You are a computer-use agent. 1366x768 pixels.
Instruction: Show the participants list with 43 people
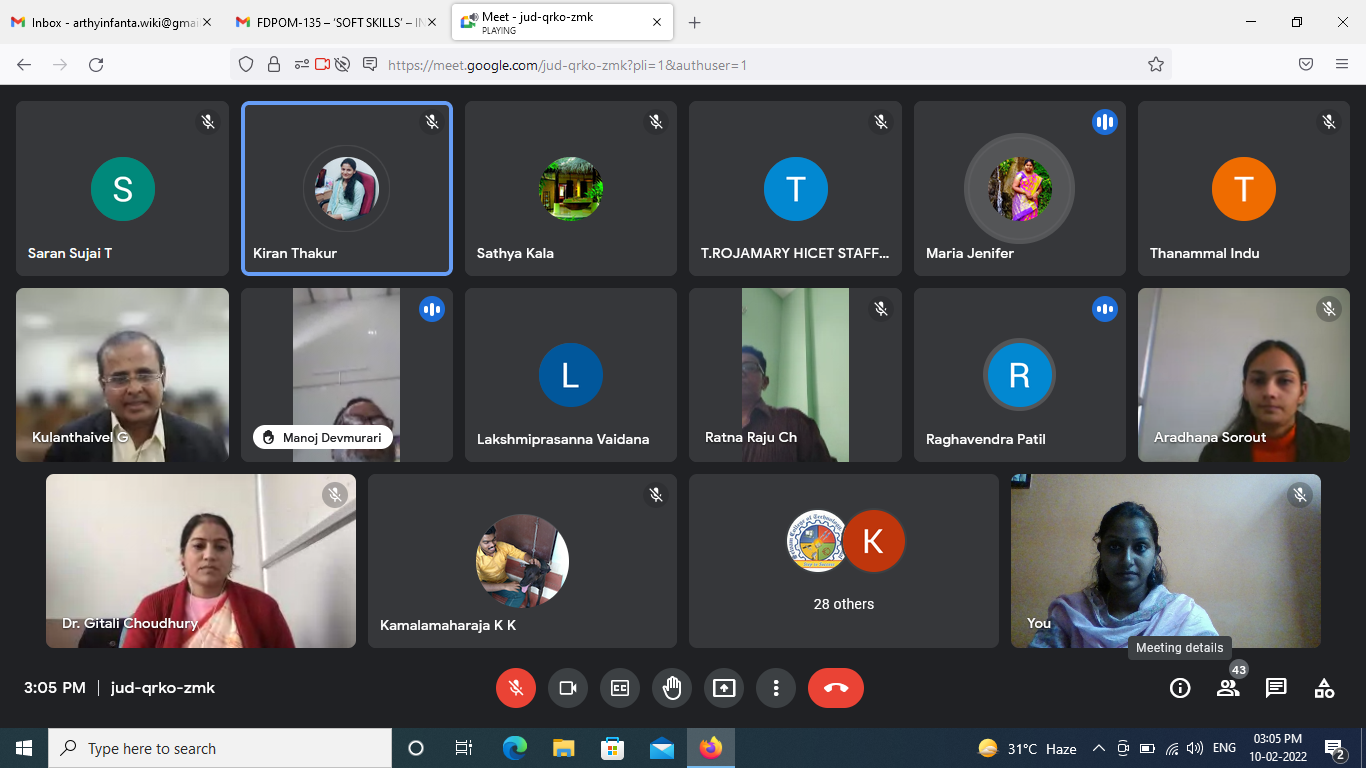click(1228, 688)
